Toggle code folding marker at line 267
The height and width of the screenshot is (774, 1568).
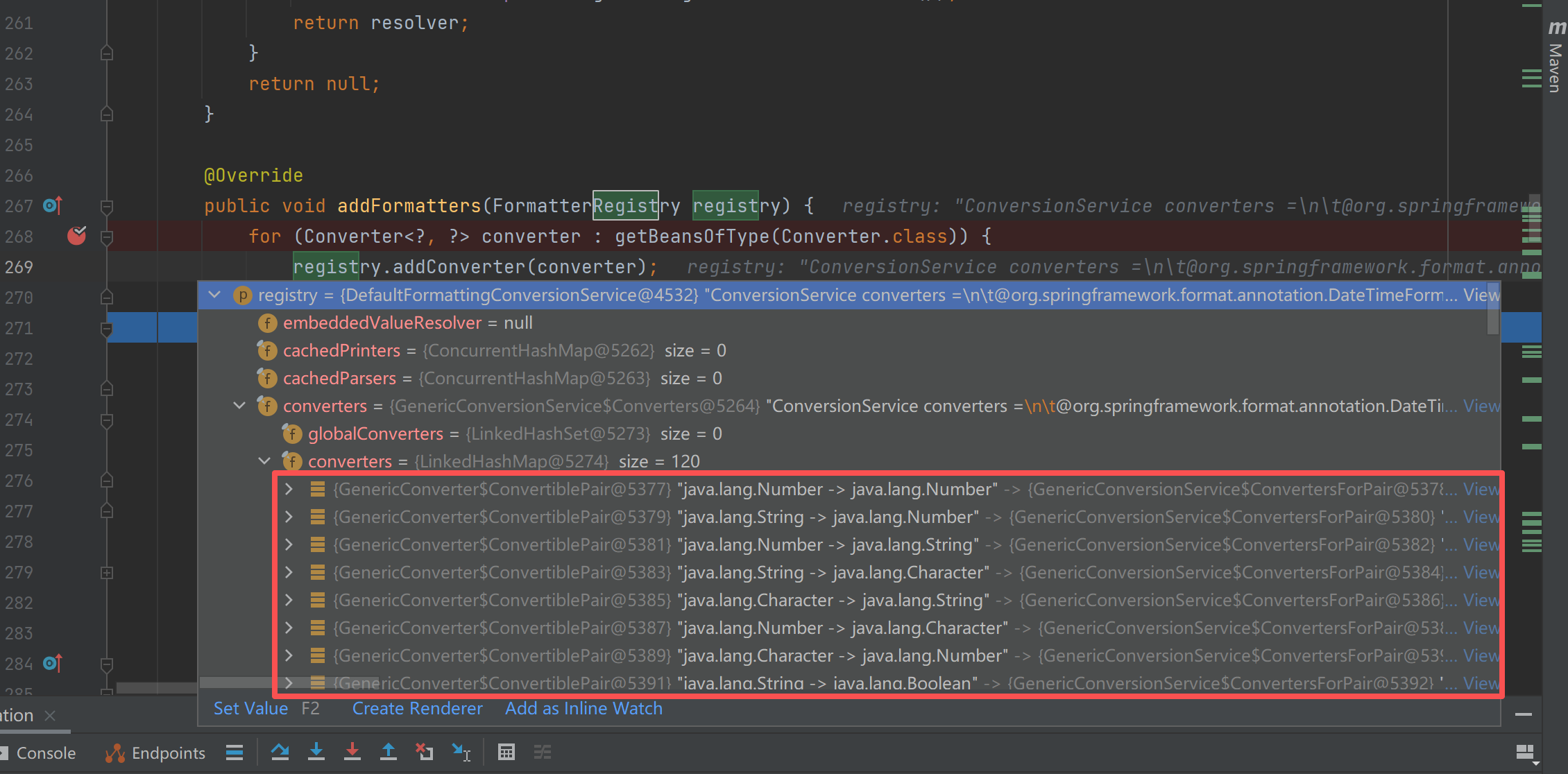[107, 207]
